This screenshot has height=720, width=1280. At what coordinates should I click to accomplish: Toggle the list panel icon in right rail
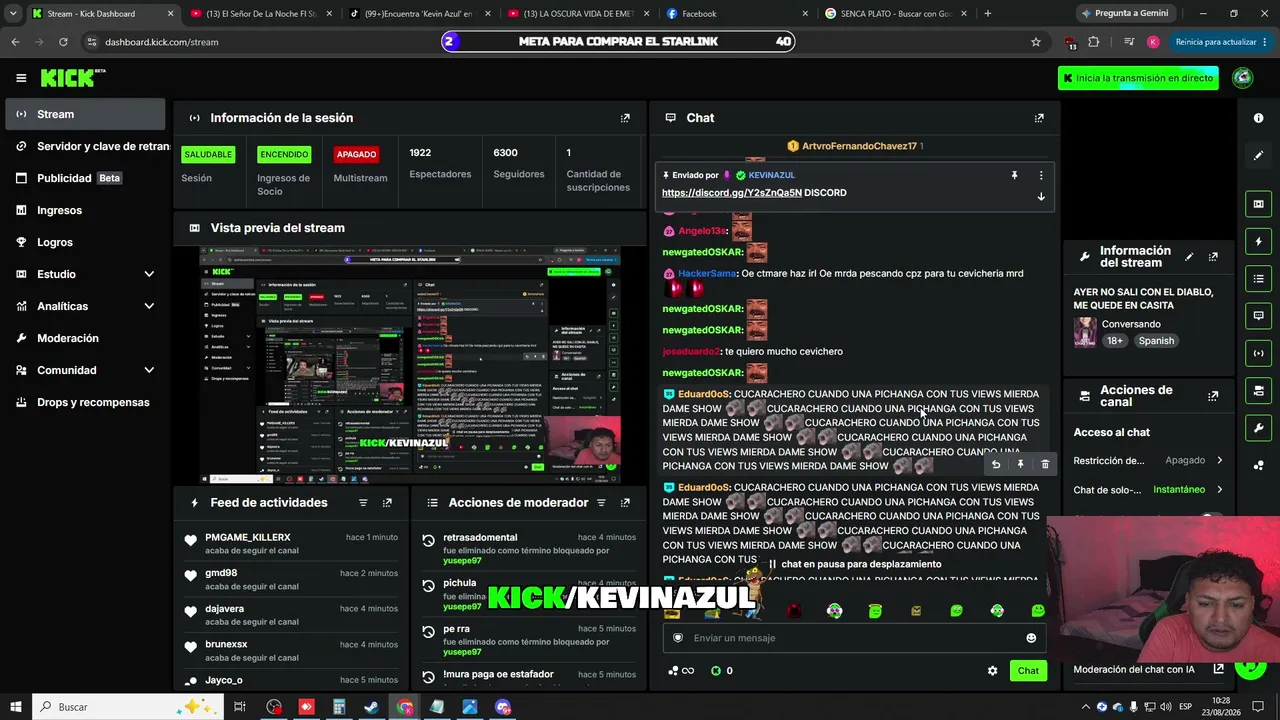click(1258, 278)
